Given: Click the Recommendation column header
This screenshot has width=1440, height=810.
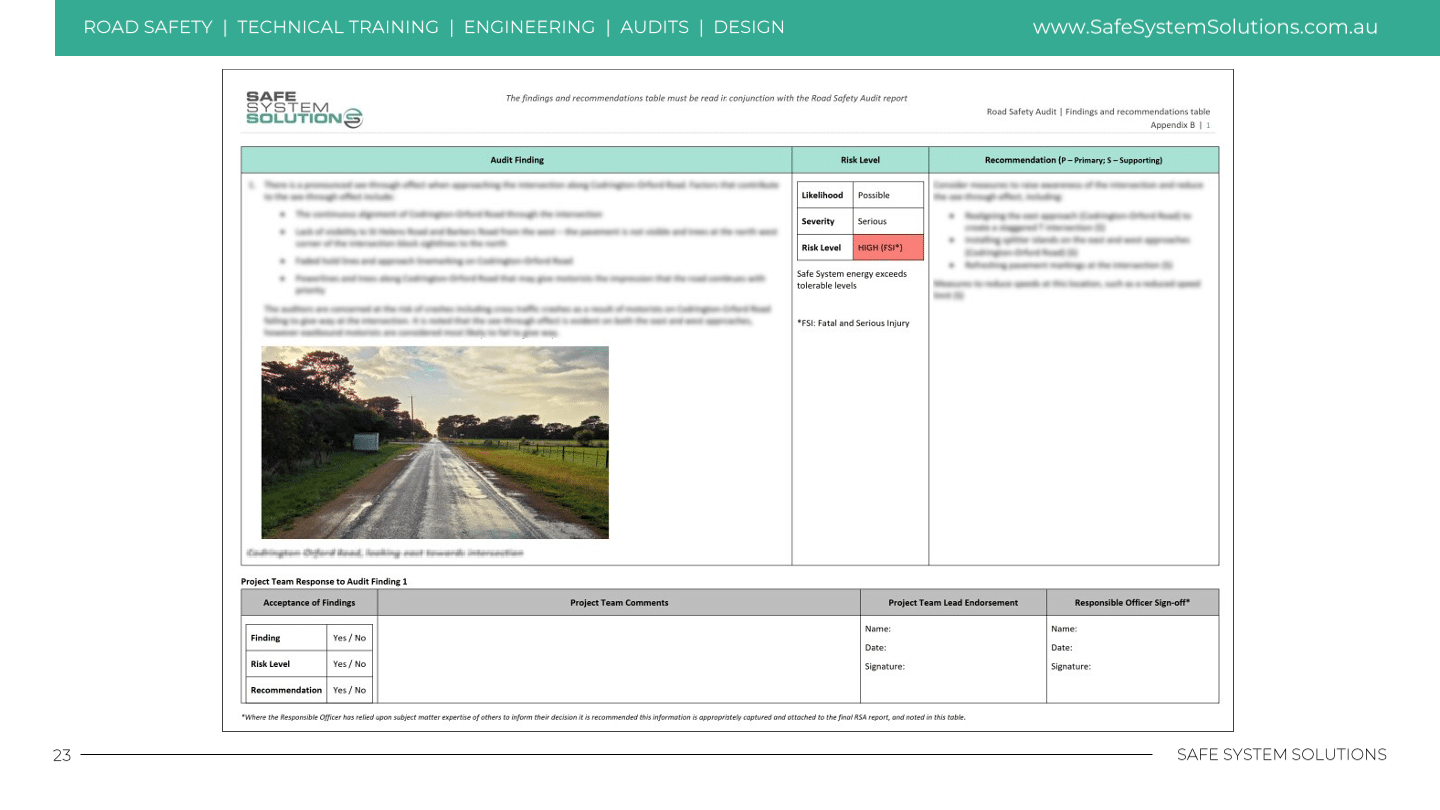Looking at the screenshot, I should coord(1073,160).
